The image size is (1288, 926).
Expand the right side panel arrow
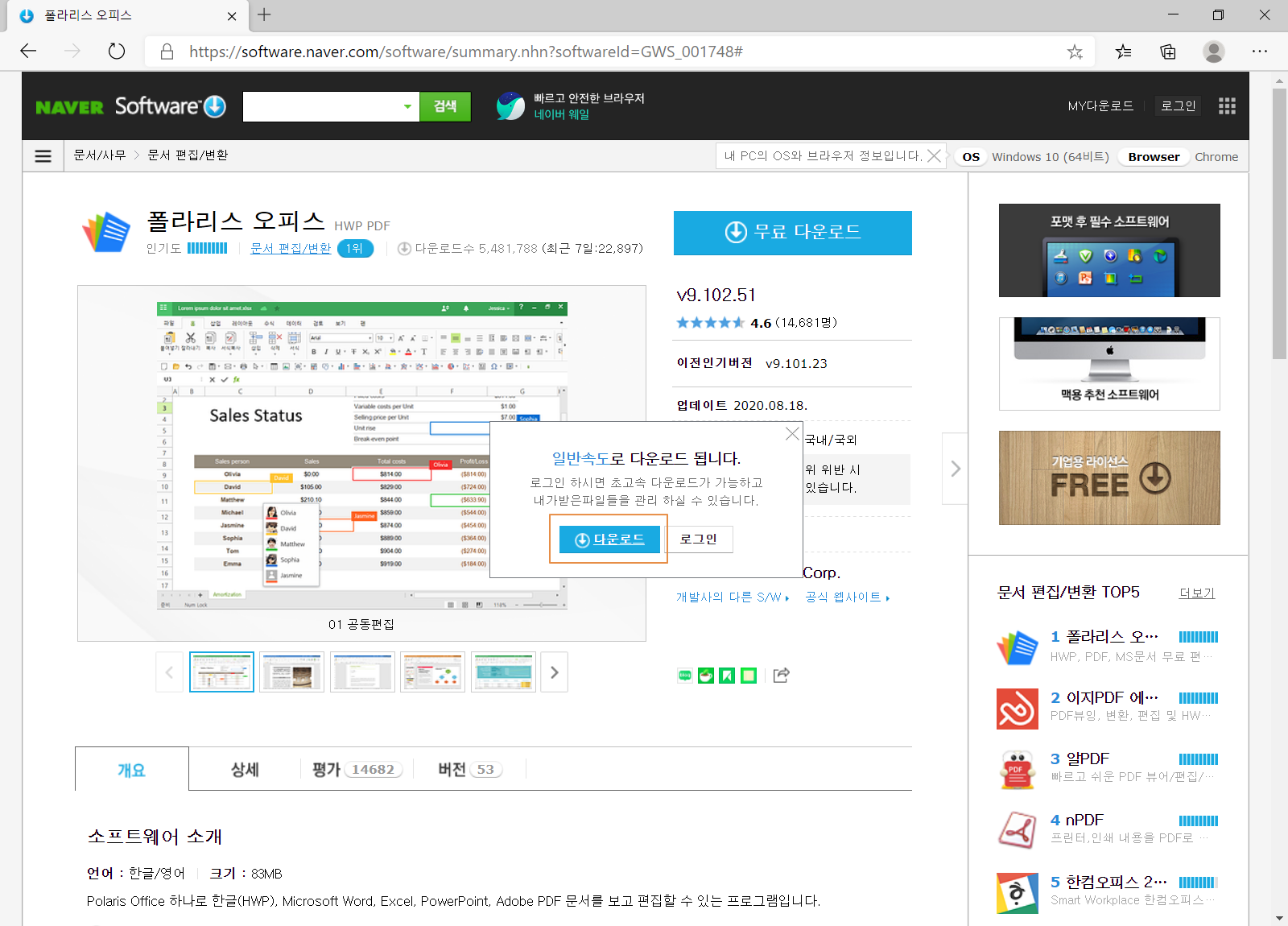(956, 469)
